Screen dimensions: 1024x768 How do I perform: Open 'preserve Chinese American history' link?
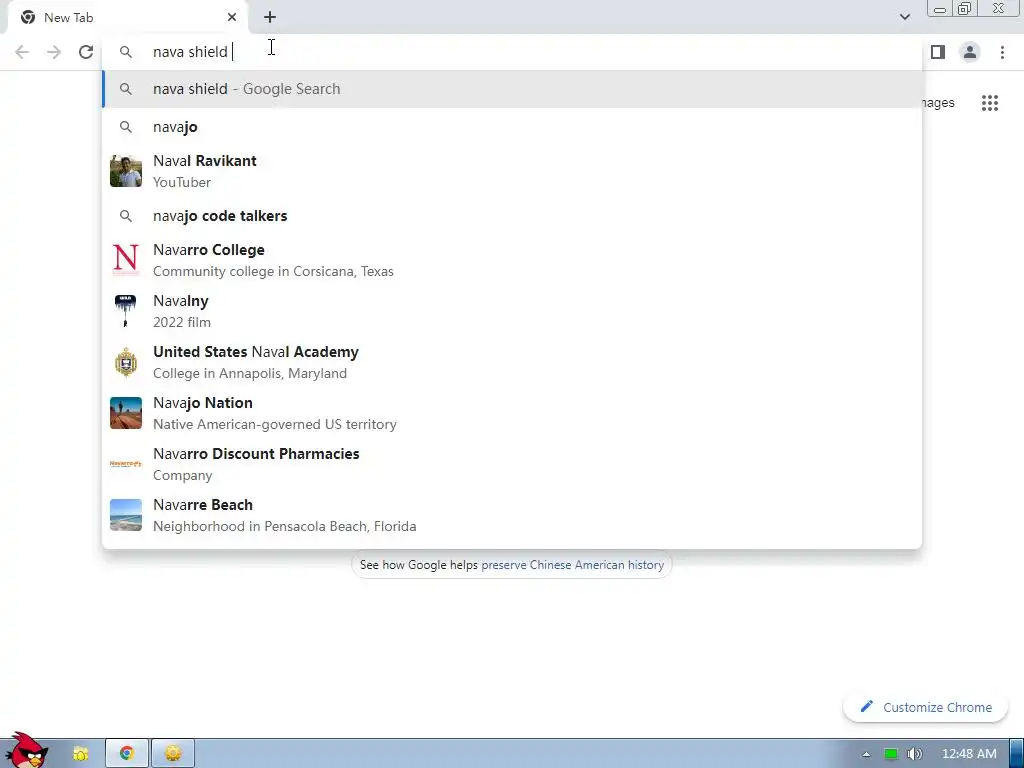(x=573, y=565)
